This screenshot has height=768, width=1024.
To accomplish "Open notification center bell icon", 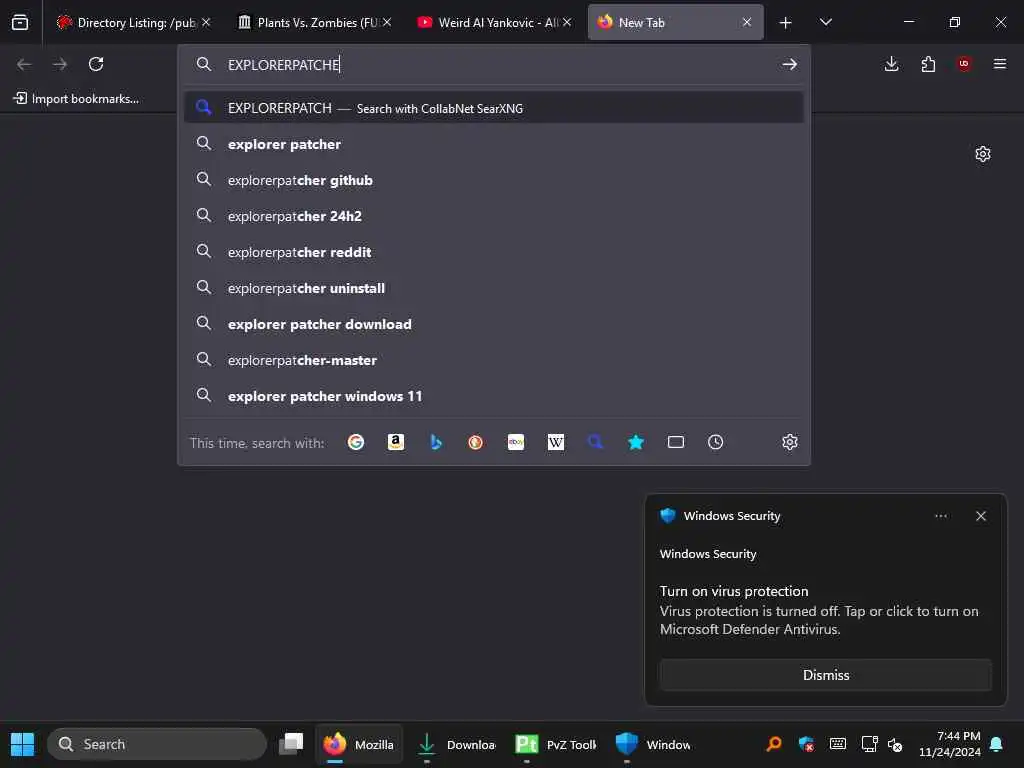I will click(997, 744).
